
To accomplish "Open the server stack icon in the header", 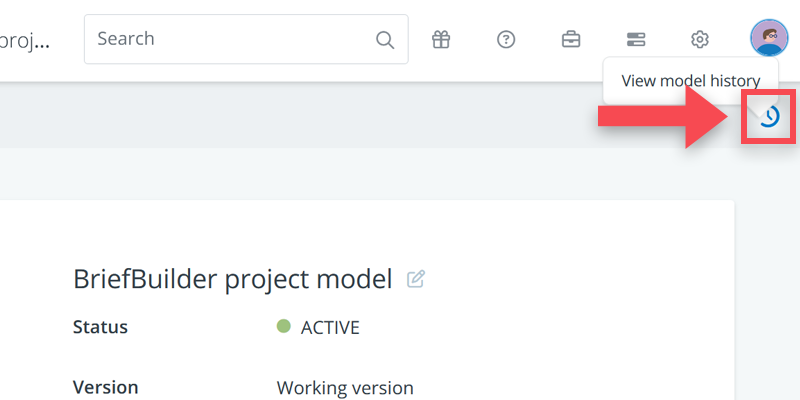I will (636, 40).
